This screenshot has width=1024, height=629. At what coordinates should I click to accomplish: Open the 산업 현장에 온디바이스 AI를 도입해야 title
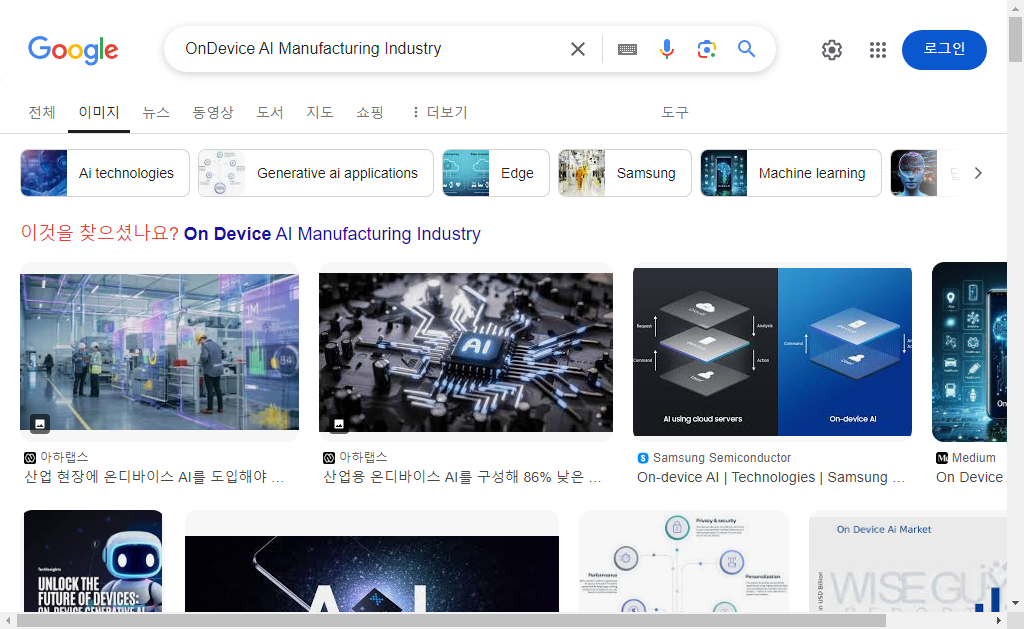point(154,477)
